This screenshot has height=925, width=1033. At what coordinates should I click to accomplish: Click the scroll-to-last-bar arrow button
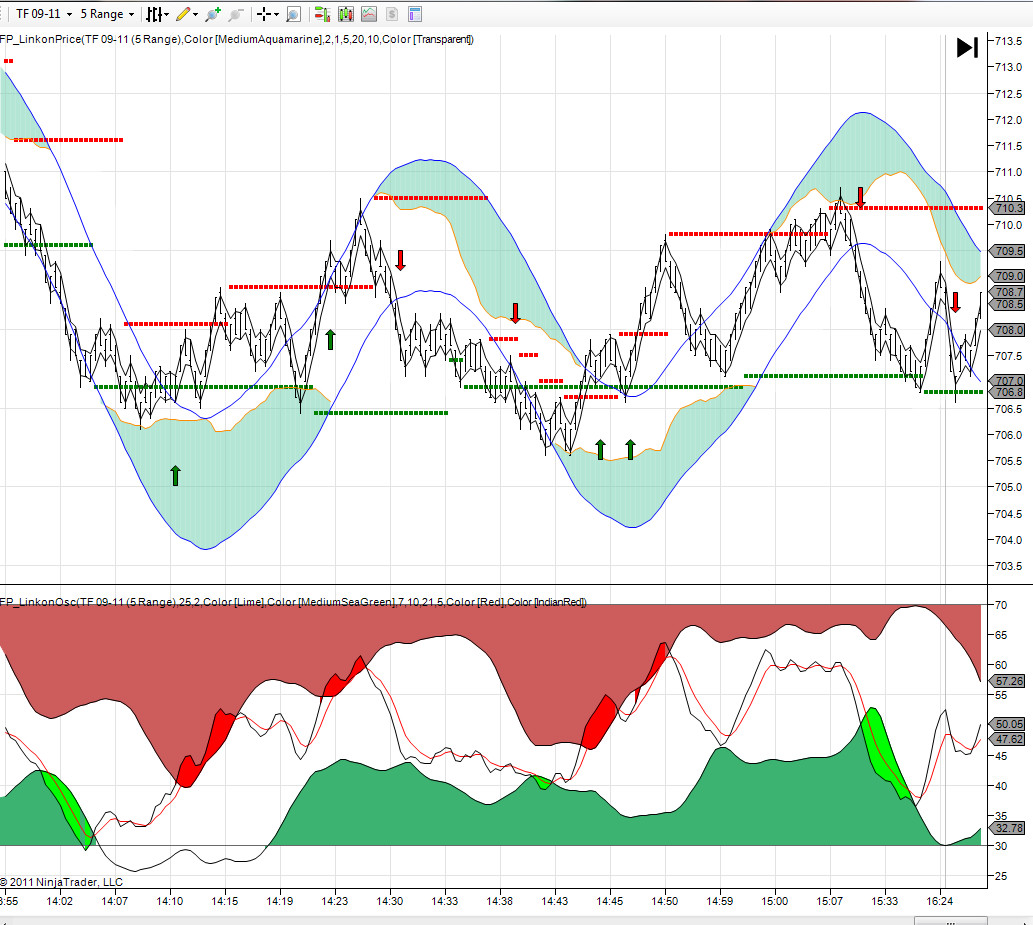tap(967, 47)
